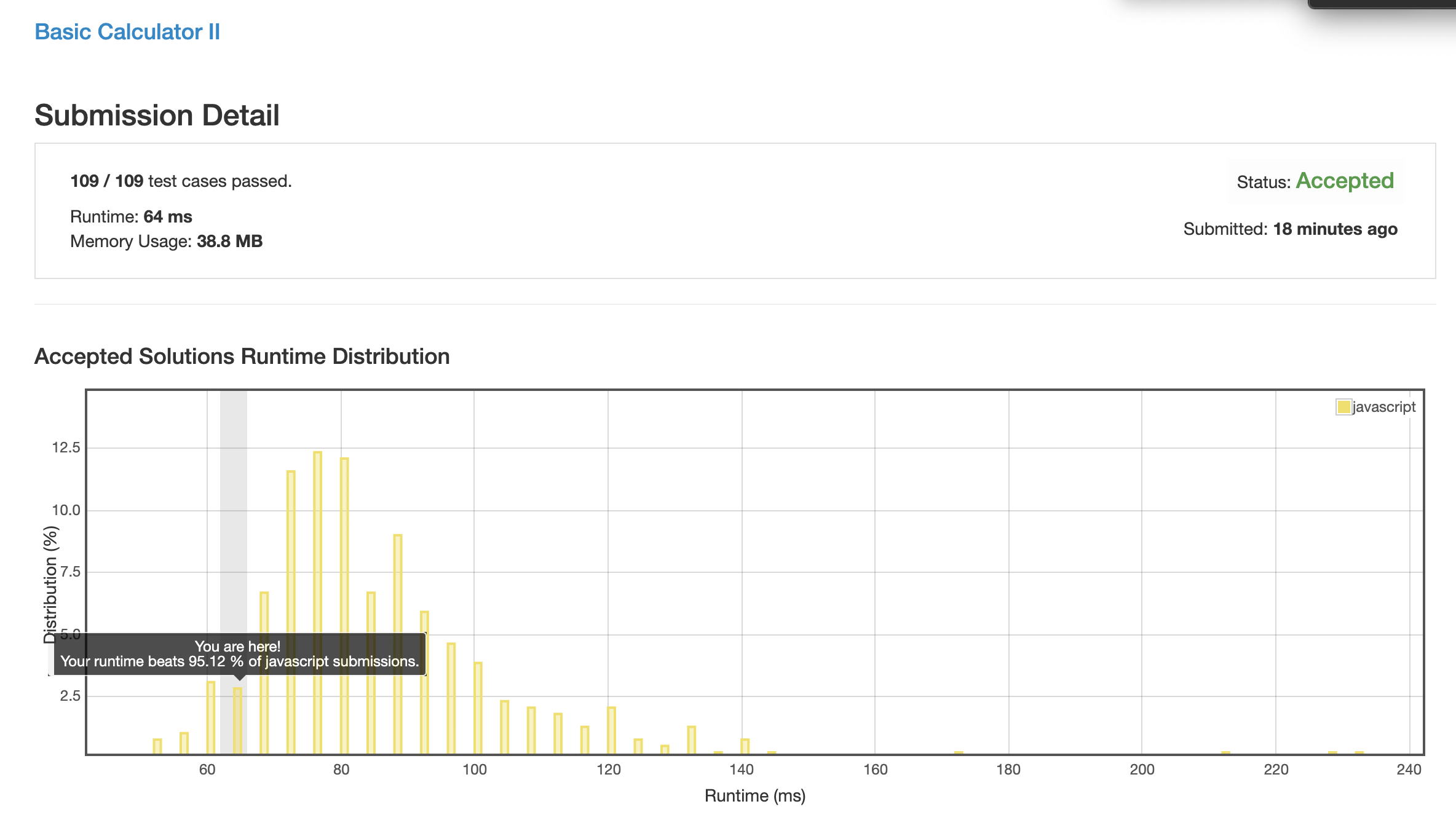Click the y-axis tick label 7.5

click(x=70, y=572)
